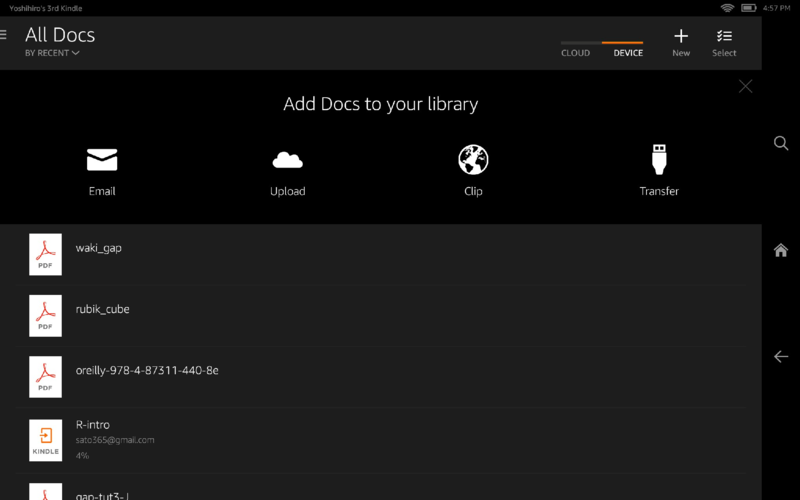The height and width of the screenshot is (500, 800).
Task: Select the rubik_cube document name
Action: (x=103, y=309)
